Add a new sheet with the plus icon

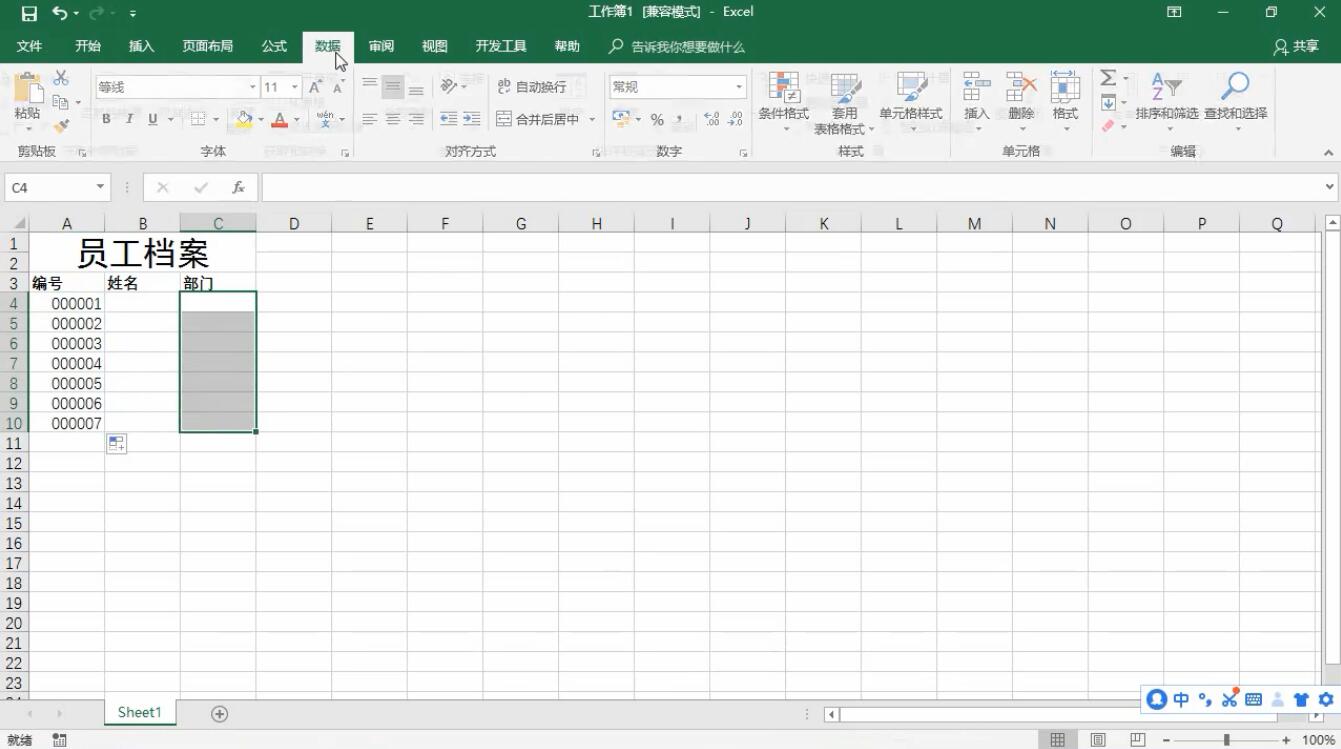point(219,713)
